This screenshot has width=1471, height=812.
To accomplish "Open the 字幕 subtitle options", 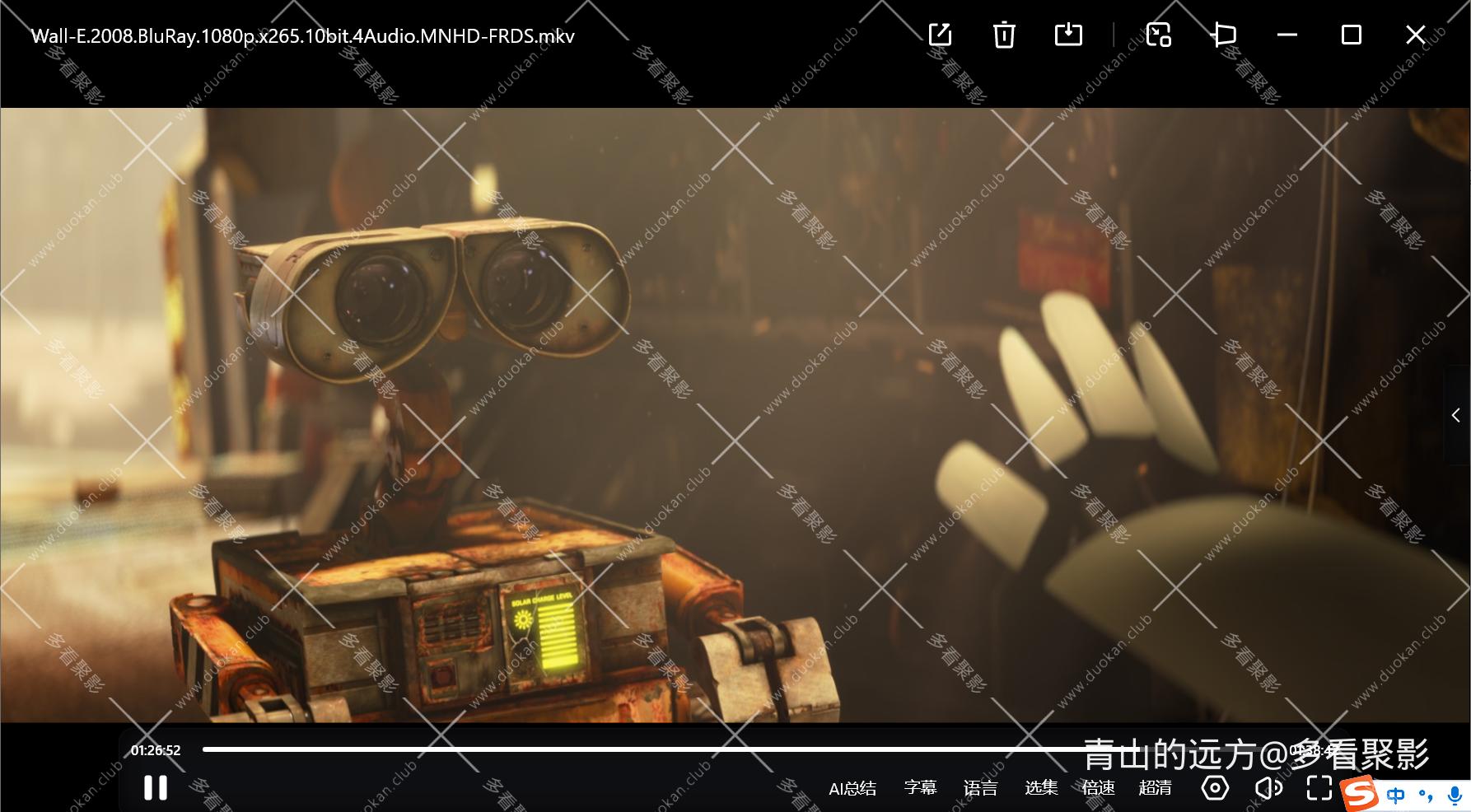I will (x=920, y=788).
